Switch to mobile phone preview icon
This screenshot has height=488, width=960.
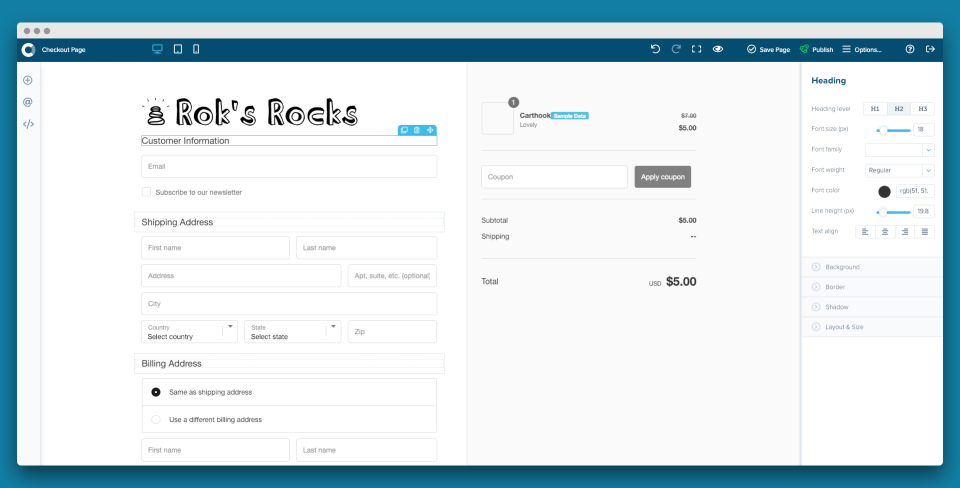click(x=196, y=49)
